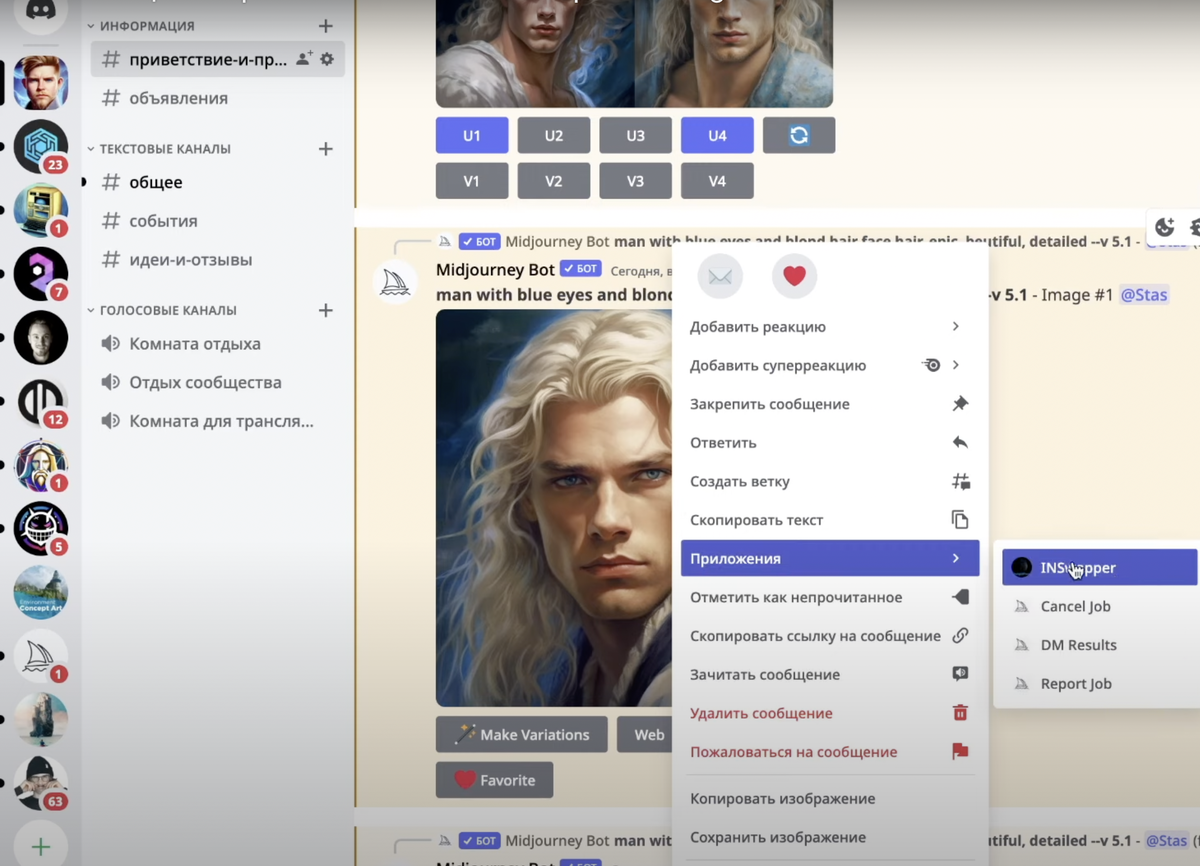Add channel to ГОЛОСОВЫЕ КАНАЛЫ category

click(x=325, y=310)
